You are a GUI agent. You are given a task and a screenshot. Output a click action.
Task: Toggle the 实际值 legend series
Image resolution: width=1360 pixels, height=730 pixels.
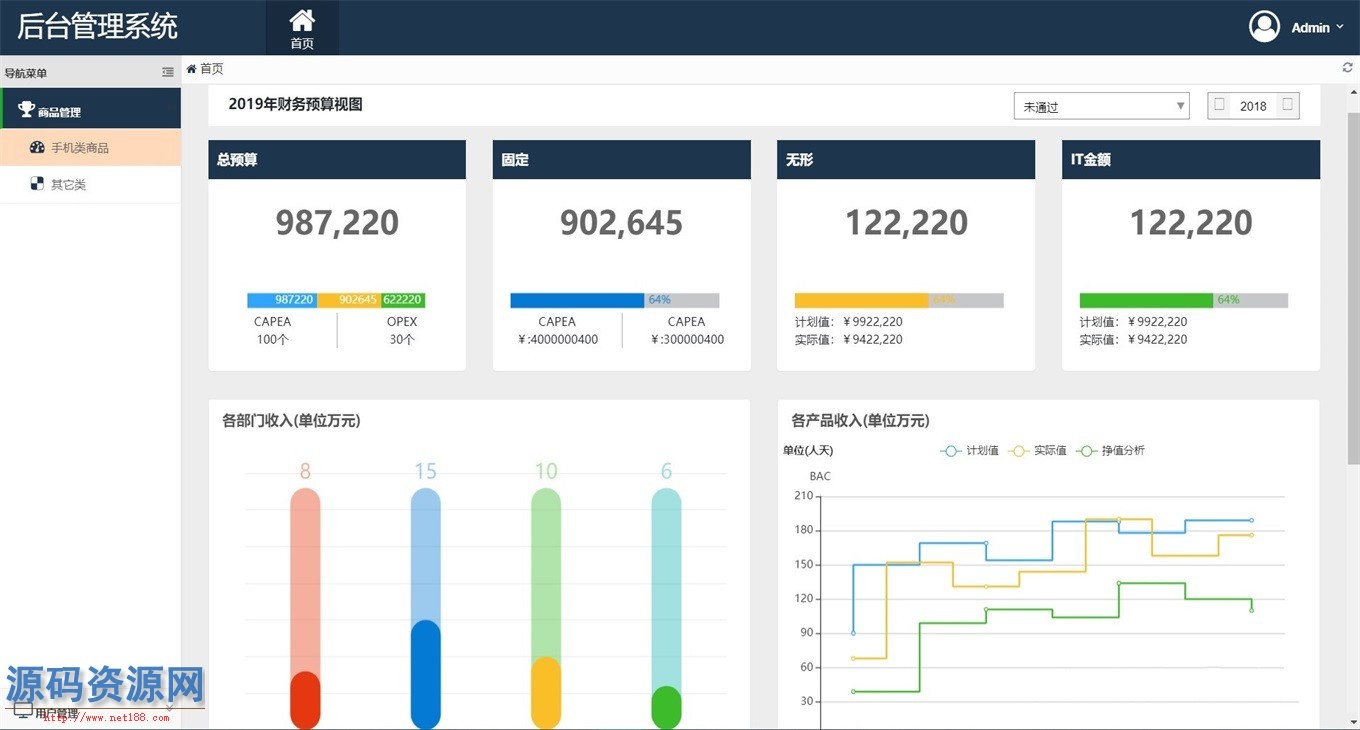point(1039,451)
